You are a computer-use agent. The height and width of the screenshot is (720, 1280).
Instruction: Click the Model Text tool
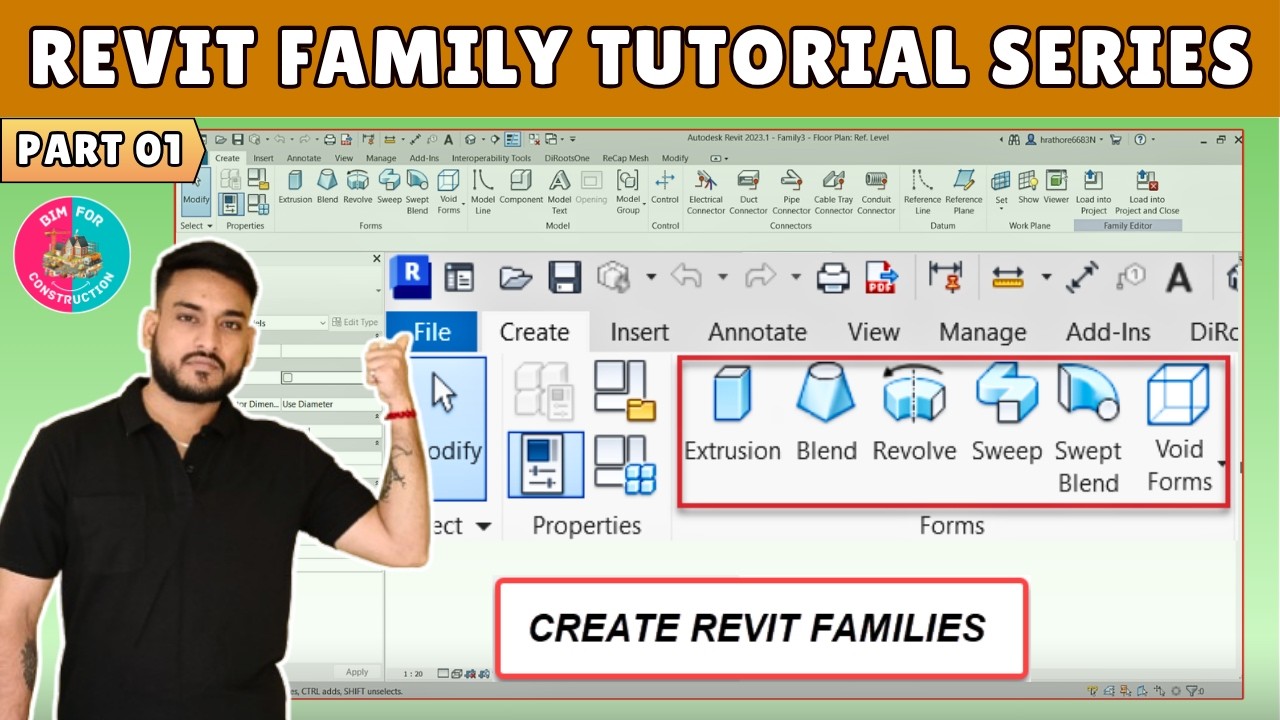point(559,192)
